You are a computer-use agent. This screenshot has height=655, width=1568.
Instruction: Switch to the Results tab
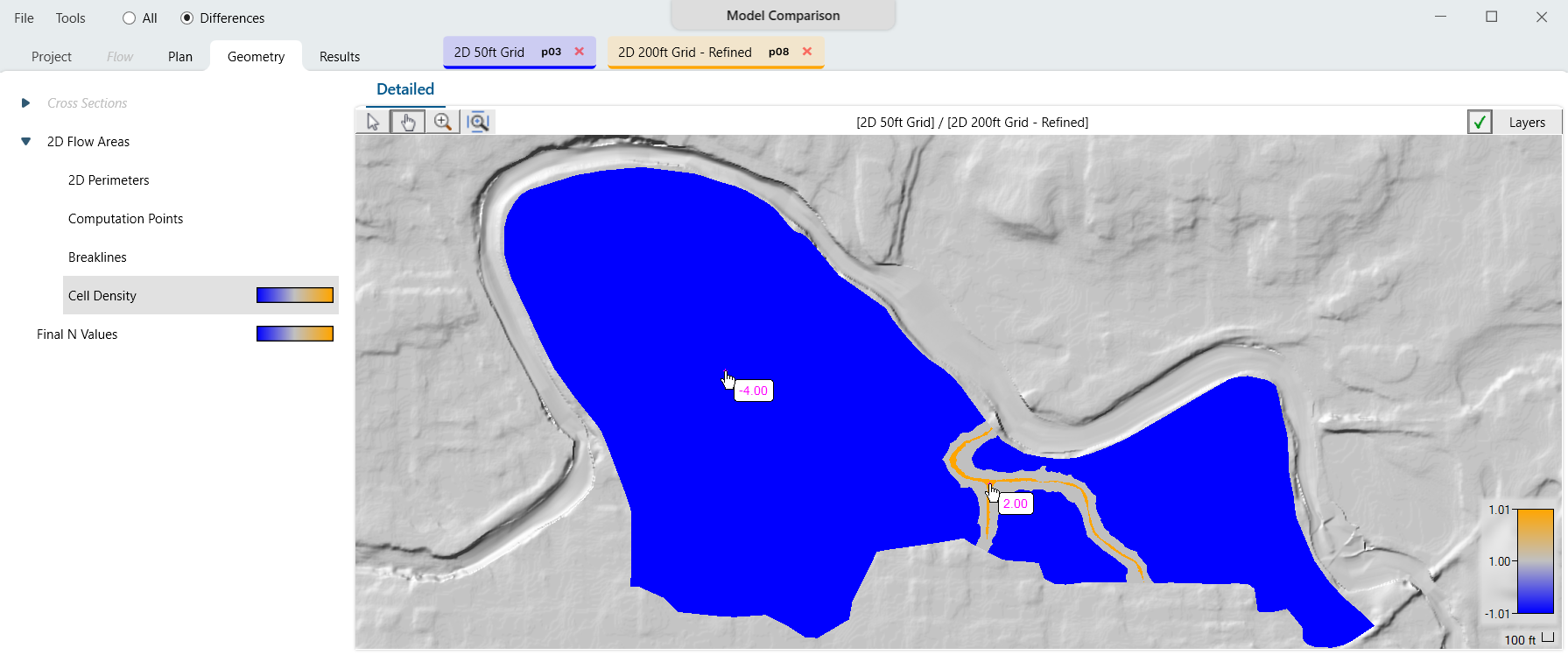(339, 57)
